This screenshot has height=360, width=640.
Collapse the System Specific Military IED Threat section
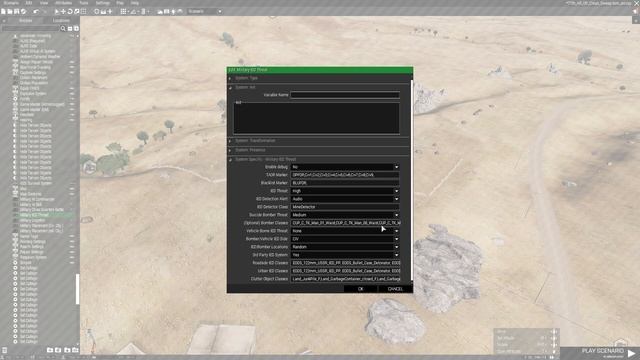[x=230, y=160]
